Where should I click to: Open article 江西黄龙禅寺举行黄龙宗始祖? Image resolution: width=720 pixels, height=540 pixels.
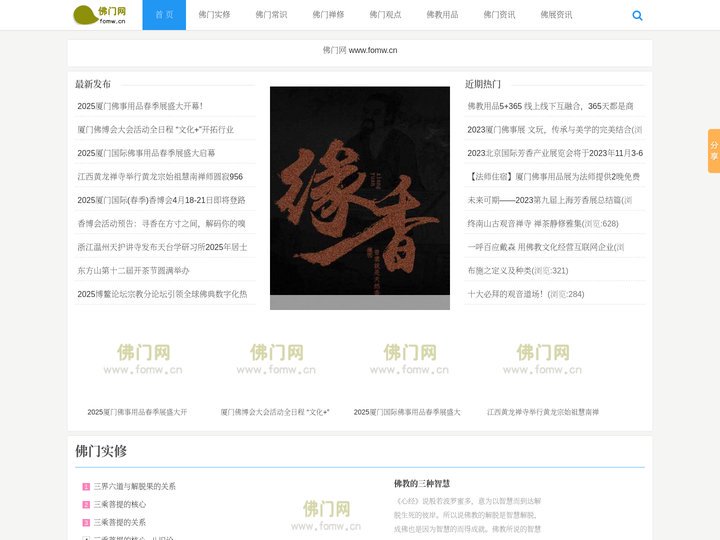(160, 177)
